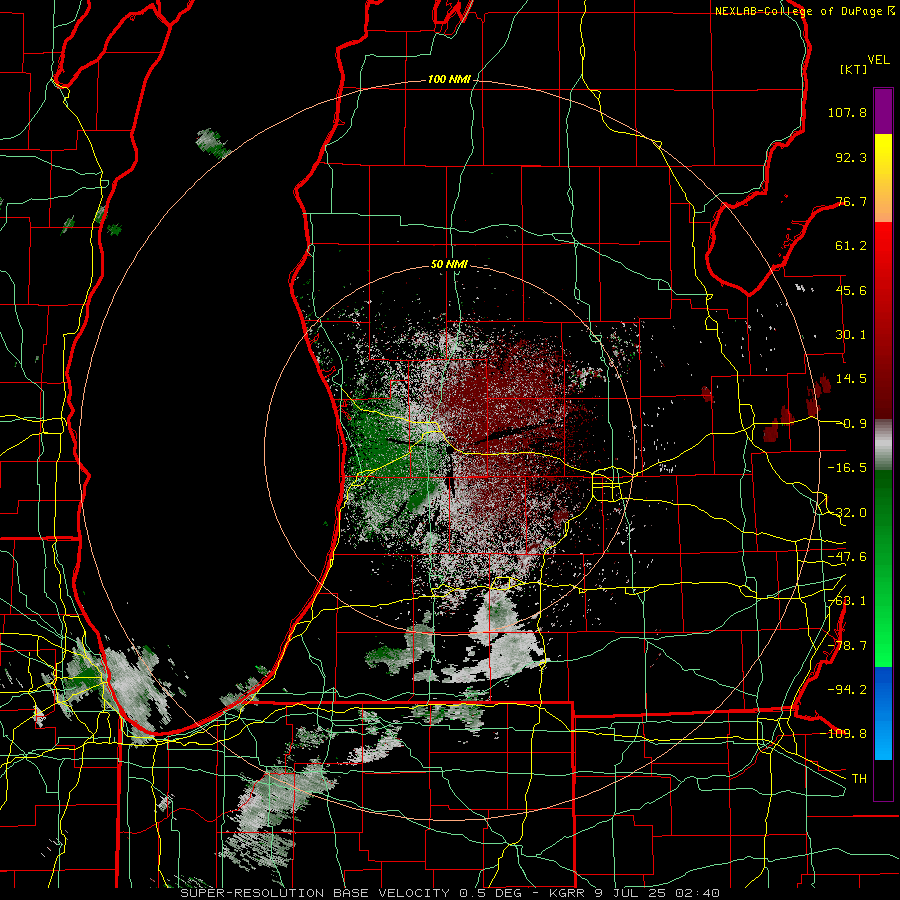Viewport: 900px width, 900px height.
Task: Click the 100 NMI range ring label
Action: pyautogui.click(x=448, y=79)
